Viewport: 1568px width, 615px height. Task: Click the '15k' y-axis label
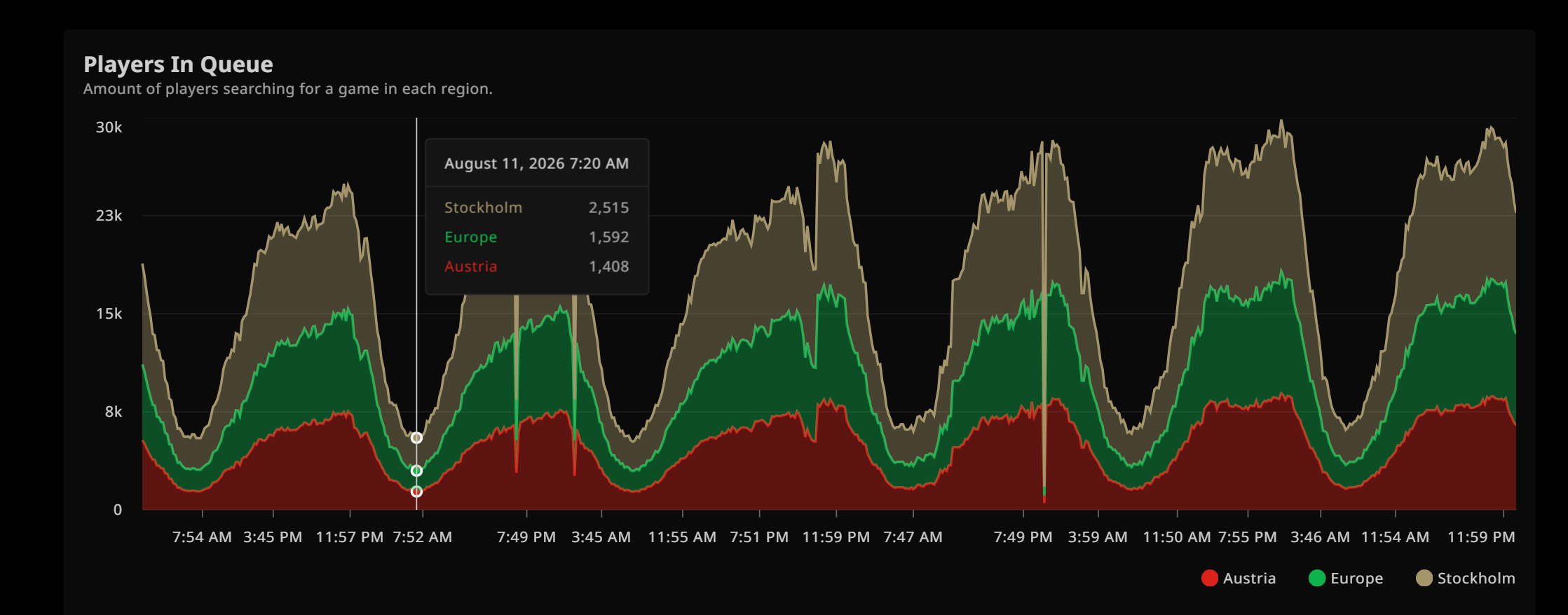[109, 313]
